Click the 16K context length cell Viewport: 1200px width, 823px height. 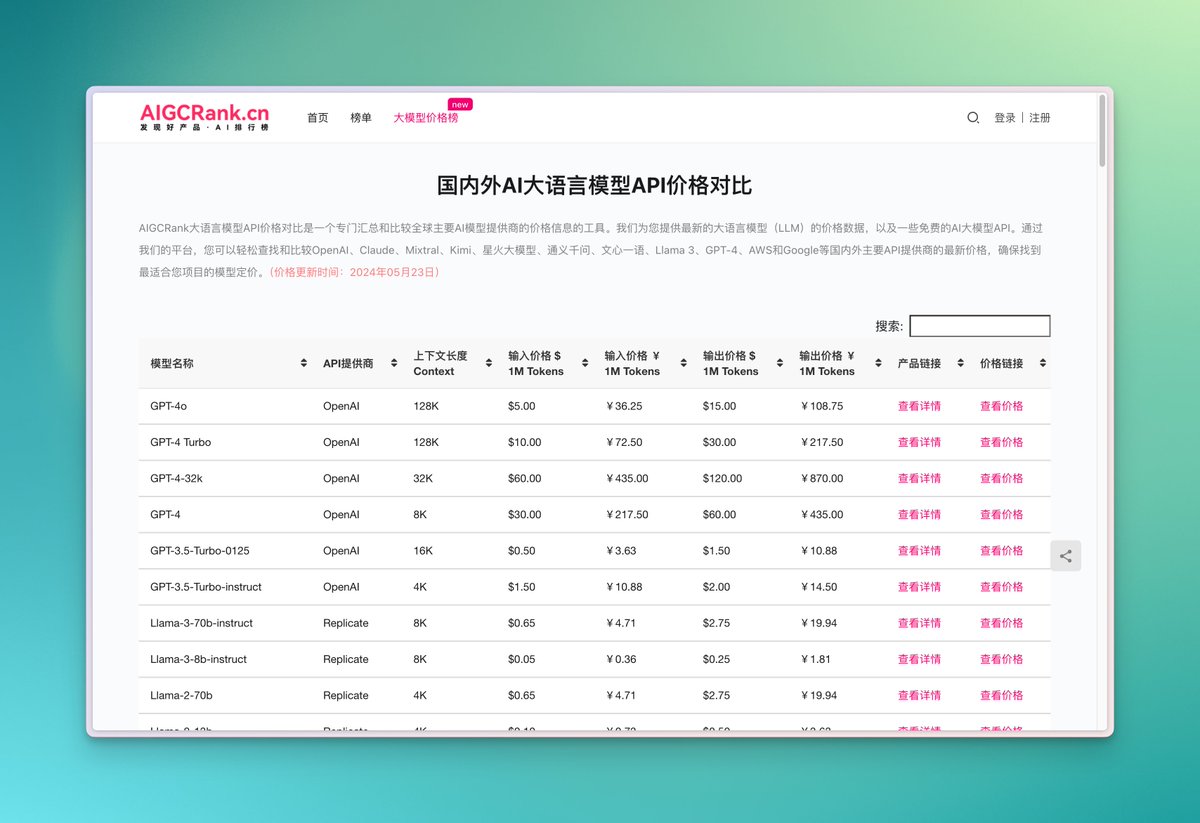pos(423,550)
